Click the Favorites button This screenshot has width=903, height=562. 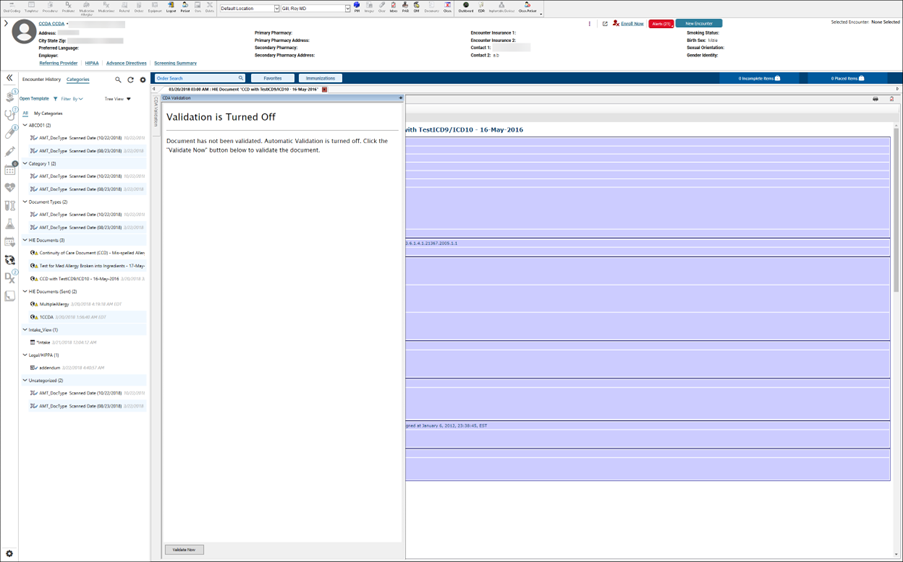click(x=272, y=78)
